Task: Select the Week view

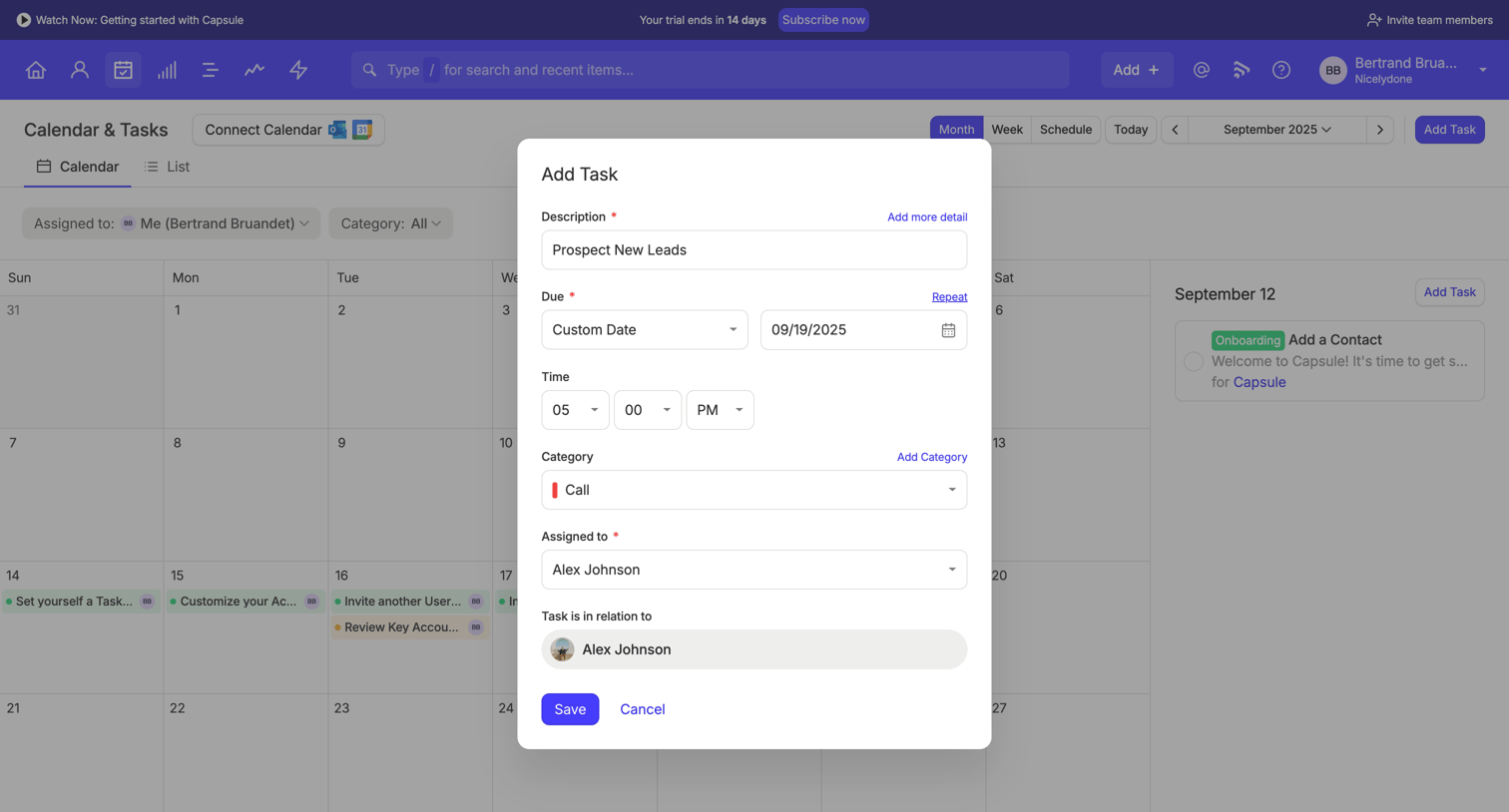Action: point(1007,130)
